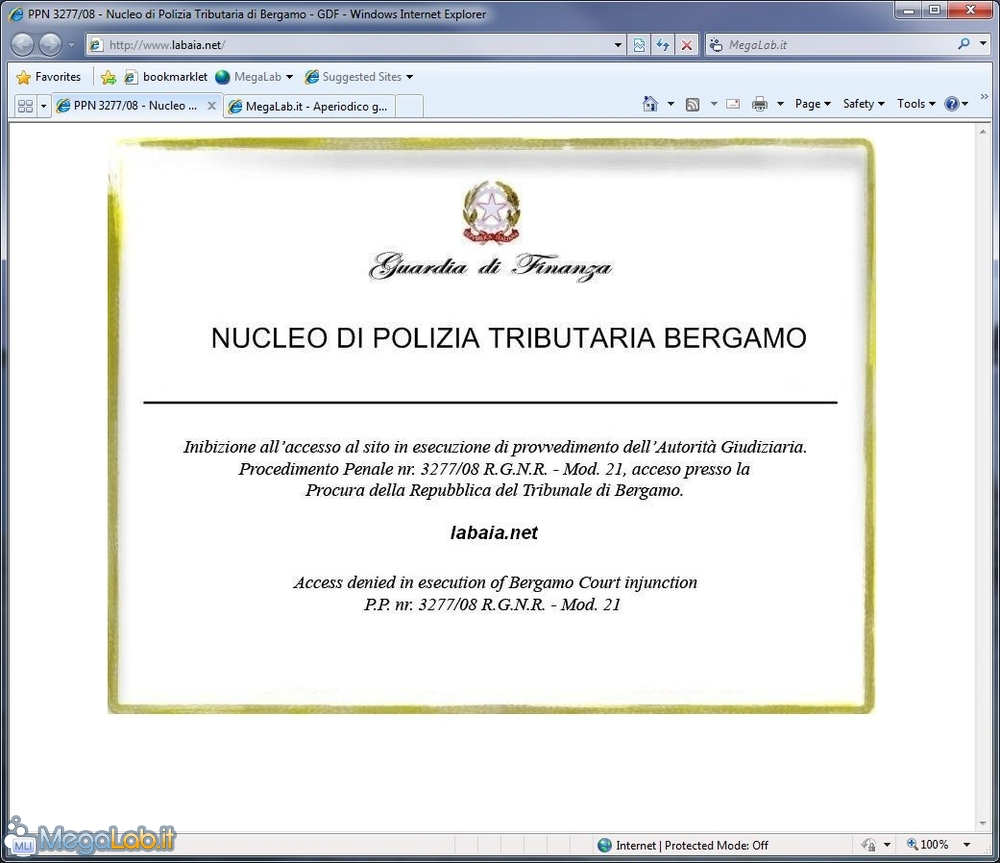Open the Feeds dropdown arrow
This screenshot has height=863, width=1000.
(x=714, y=104)
